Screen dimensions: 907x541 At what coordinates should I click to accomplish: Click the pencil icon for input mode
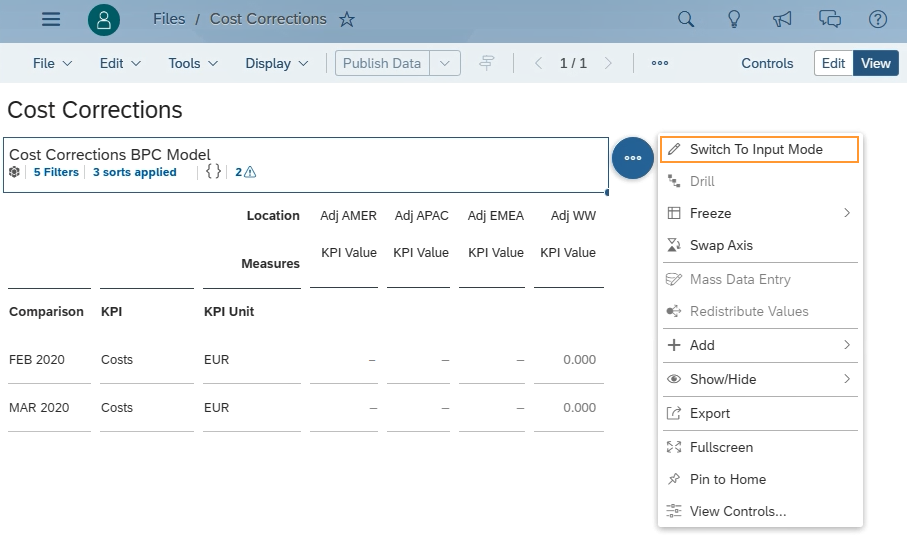(674, 149)
